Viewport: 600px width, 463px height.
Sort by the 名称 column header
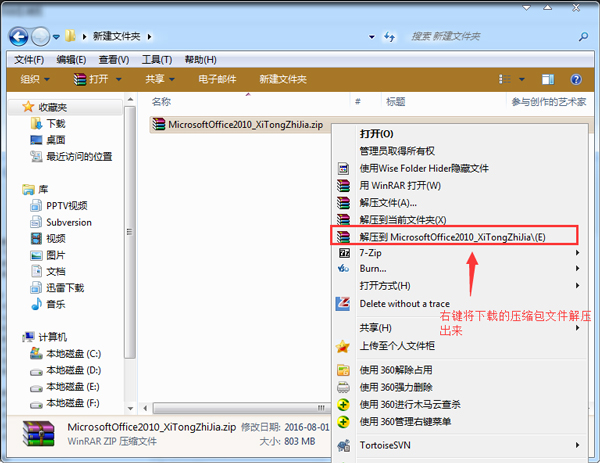click(x=161, y=102)
